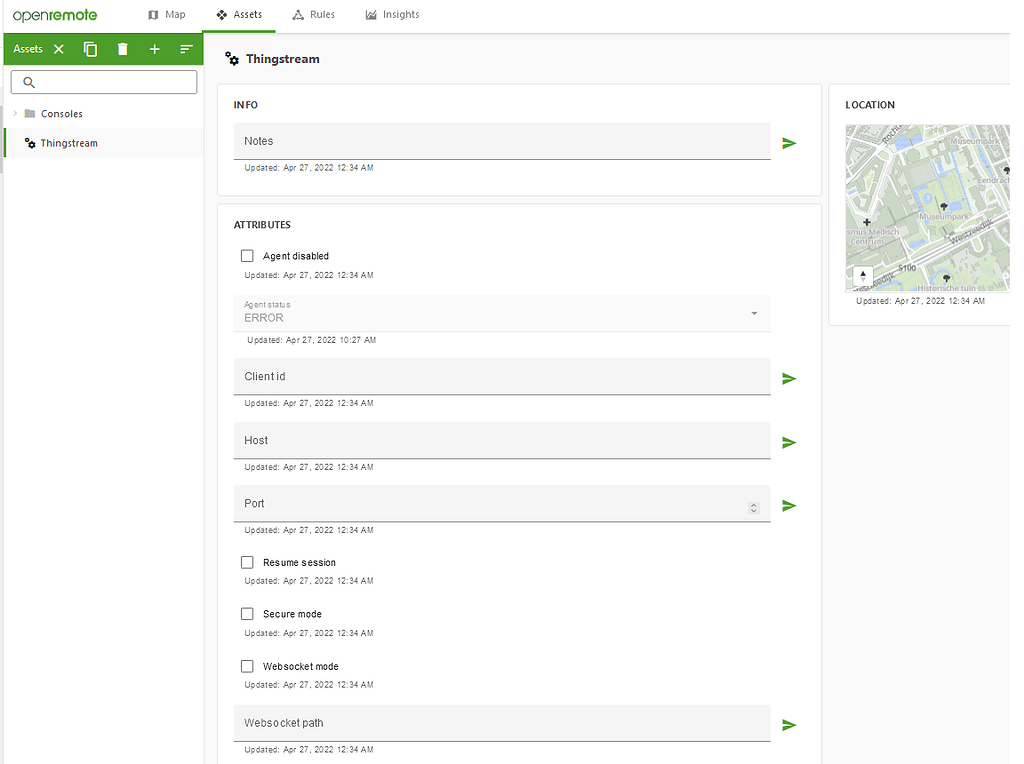Click the X icon to deselect assets
The height and width of the screenshot is (764, 1024).
coord(59,49)
